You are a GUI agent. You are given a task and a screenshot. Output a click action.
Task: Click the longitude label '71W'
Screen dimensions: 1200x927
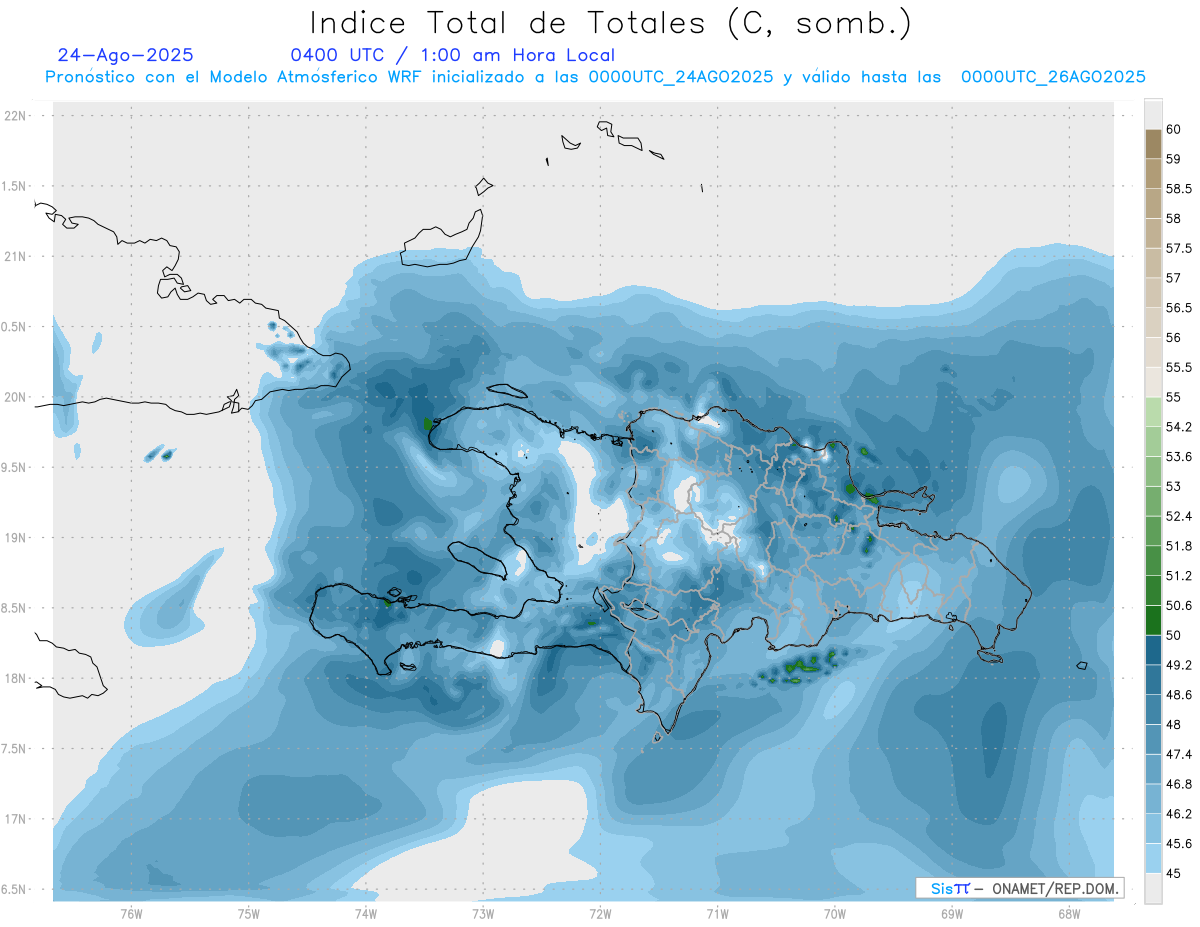[x=717, y=914]
